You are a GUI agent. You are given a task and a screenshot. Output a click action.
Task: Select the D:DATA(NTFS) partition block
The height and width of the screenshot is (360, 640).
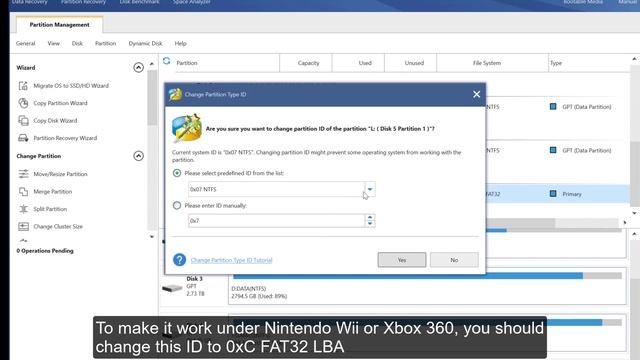point(427,287)
